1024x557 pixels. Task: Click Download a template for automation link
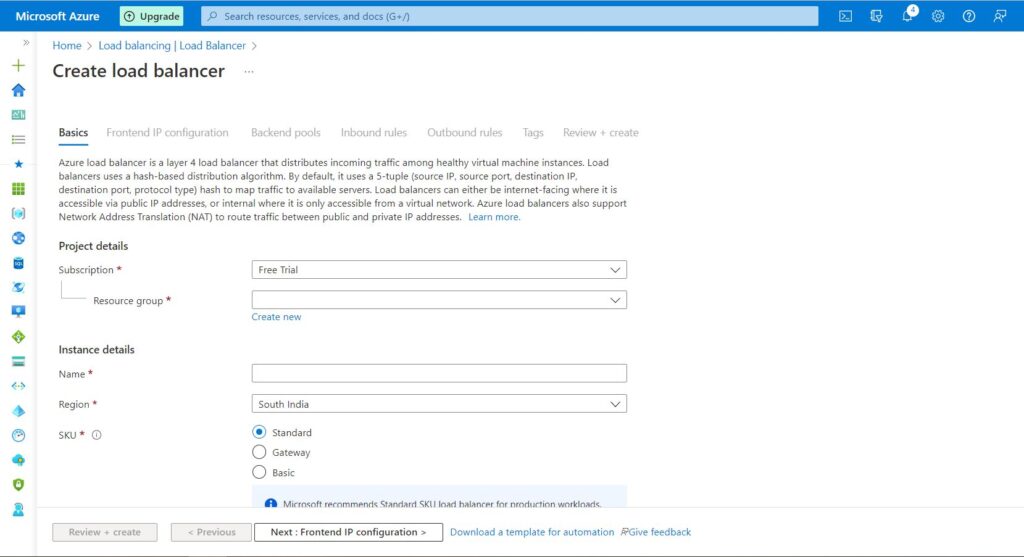click(532, 532)
